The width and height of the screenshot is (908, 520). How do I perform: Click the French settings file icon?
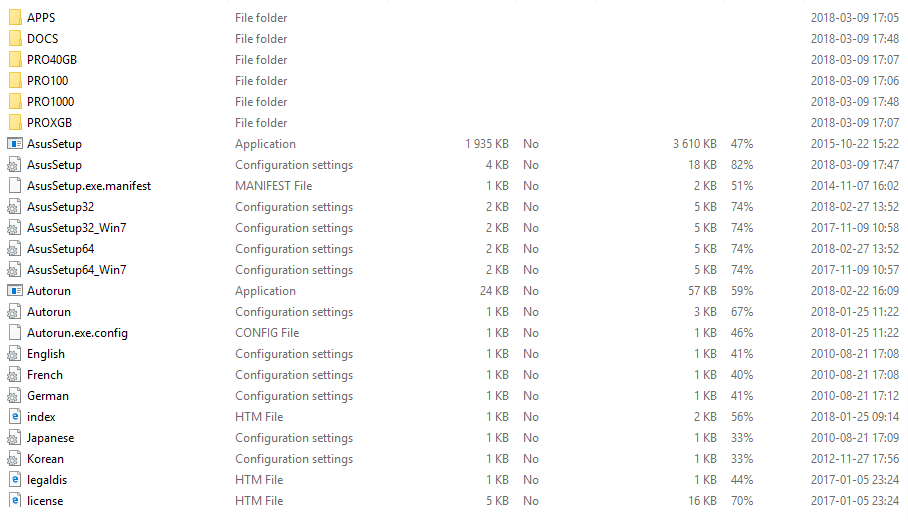click(x=14, y=375)
